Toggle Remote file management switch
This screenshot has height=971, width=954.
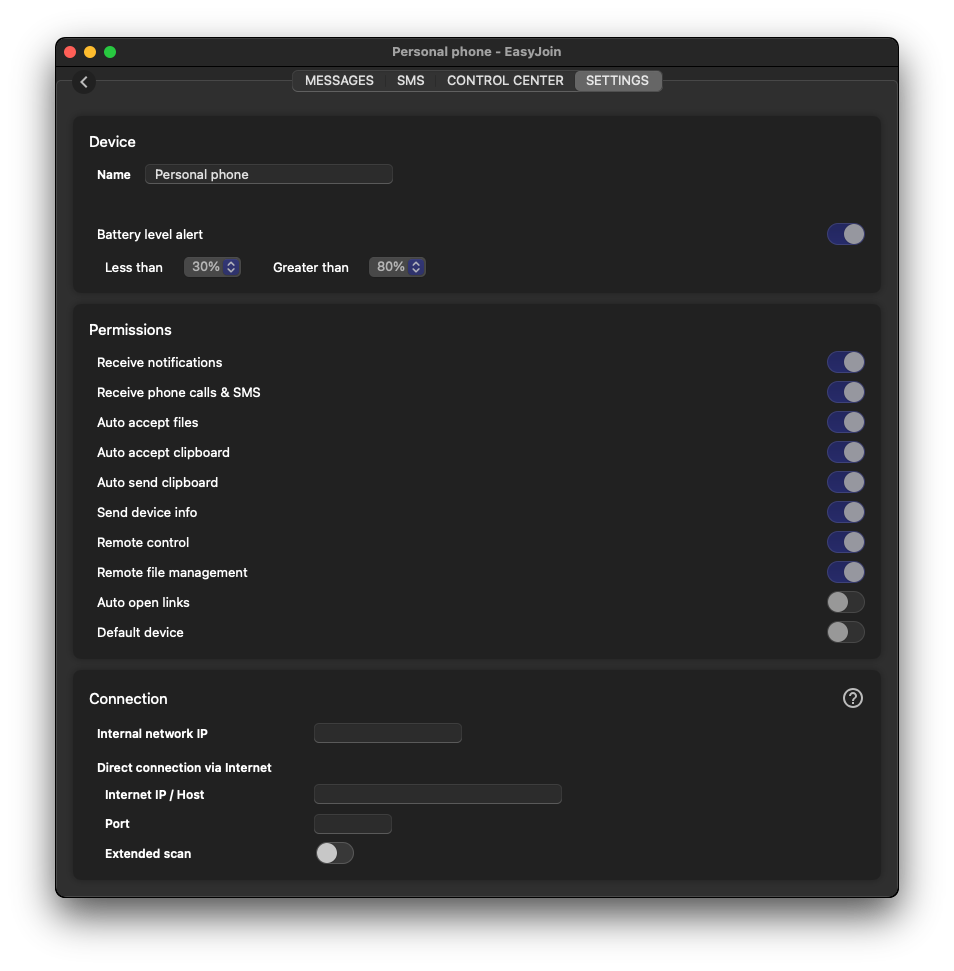tap(845, 572)
